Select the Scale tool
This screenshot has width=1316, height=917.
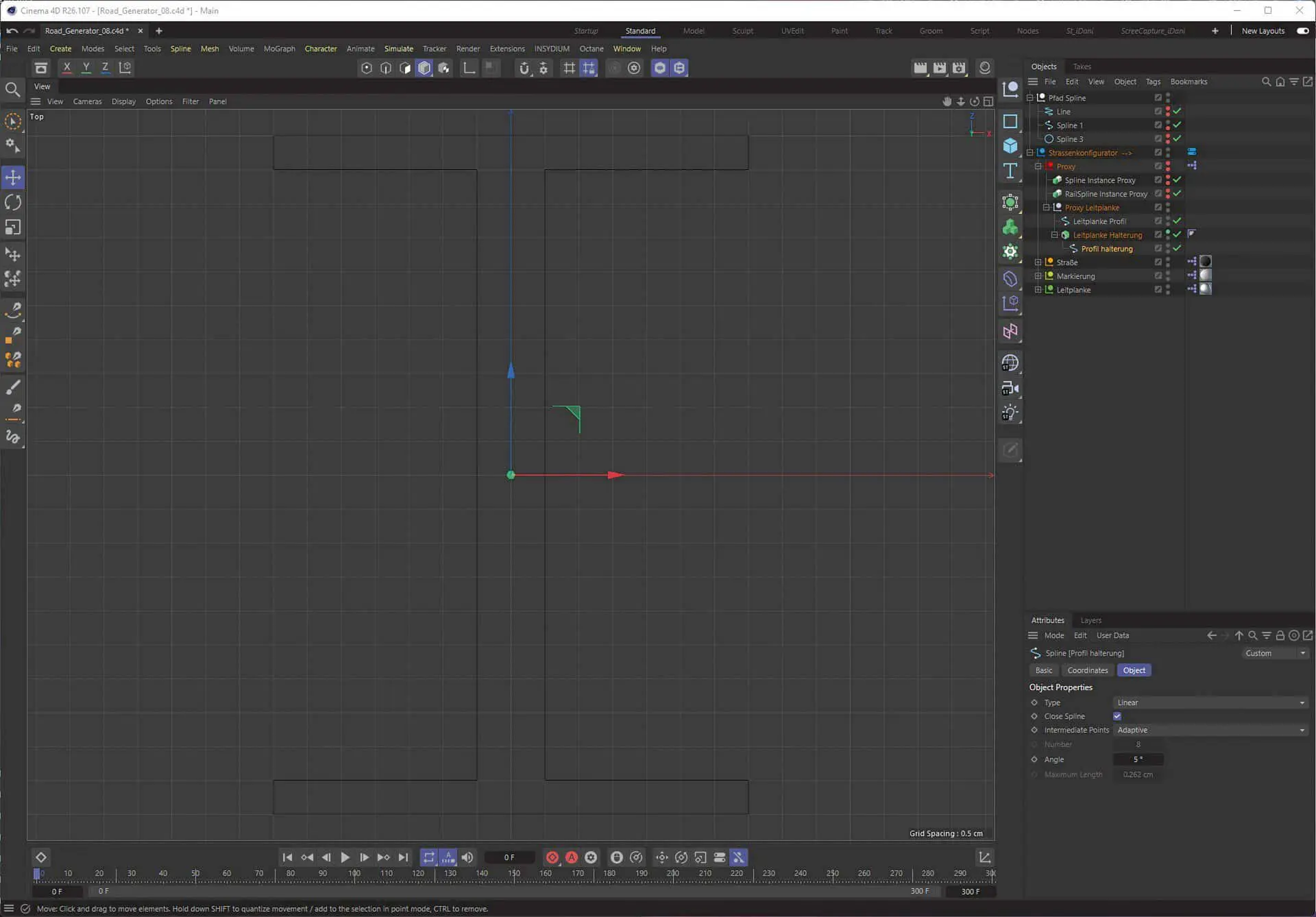point(13,227)
